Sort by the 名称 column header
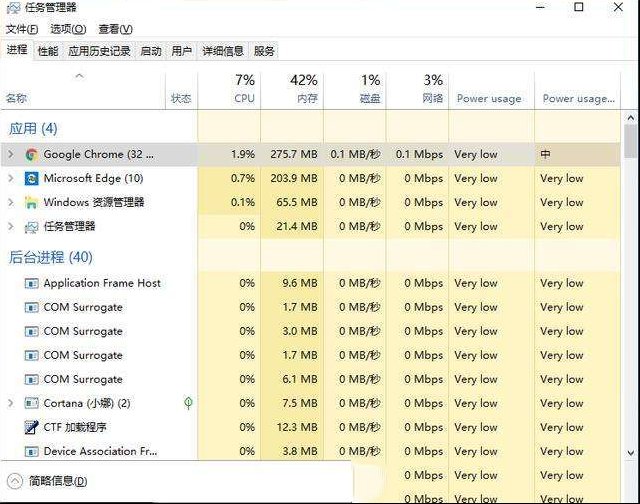Screen dimensions: 640x504 coord(83,91)
